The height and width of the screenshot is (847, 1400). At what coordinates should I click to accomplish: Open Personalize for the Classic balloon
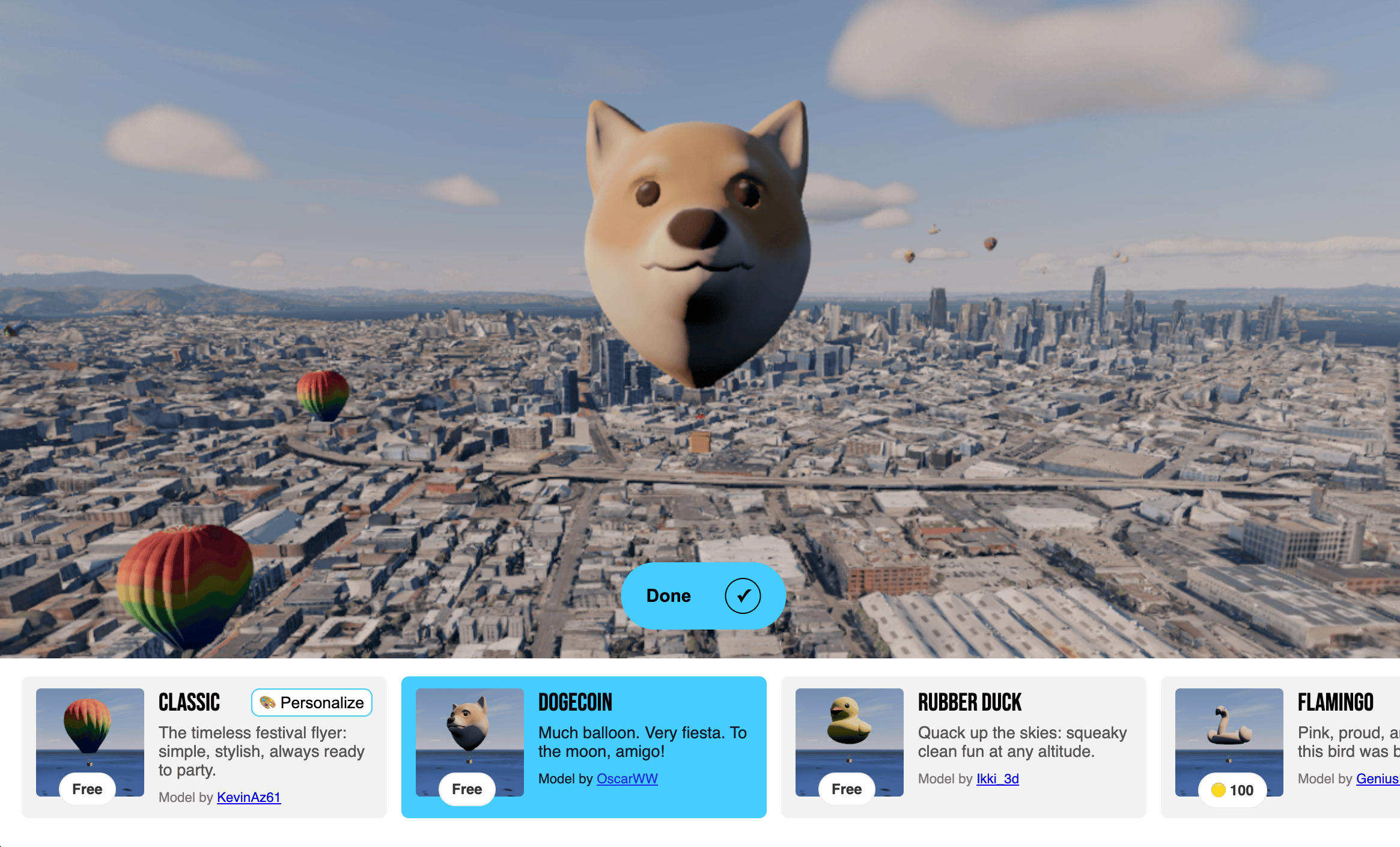point(312,702)
